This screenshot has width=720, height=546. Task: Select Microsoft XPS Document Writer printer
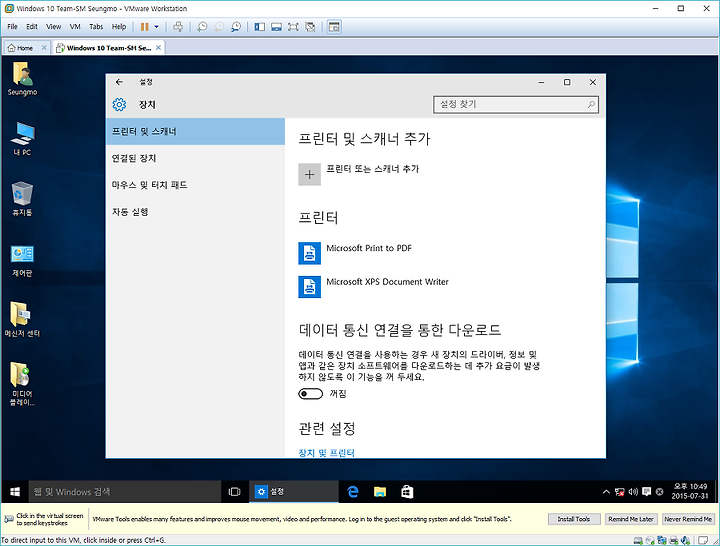387,282
